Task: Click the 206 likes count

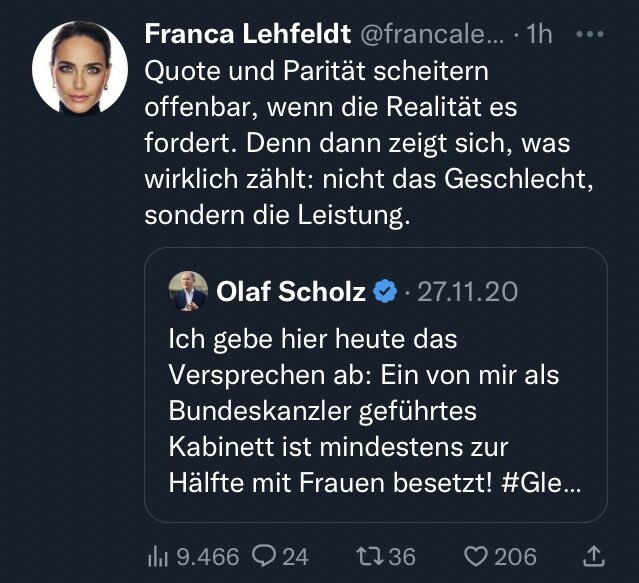Action: pyautogui.click(x=514, y=556)
